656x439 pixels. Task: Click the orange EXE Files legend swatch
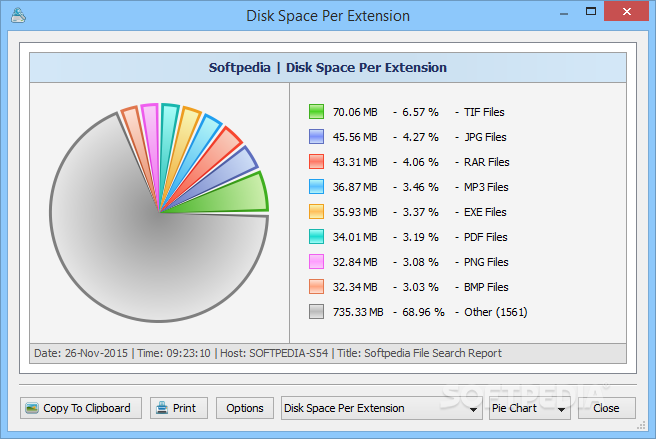316,212
